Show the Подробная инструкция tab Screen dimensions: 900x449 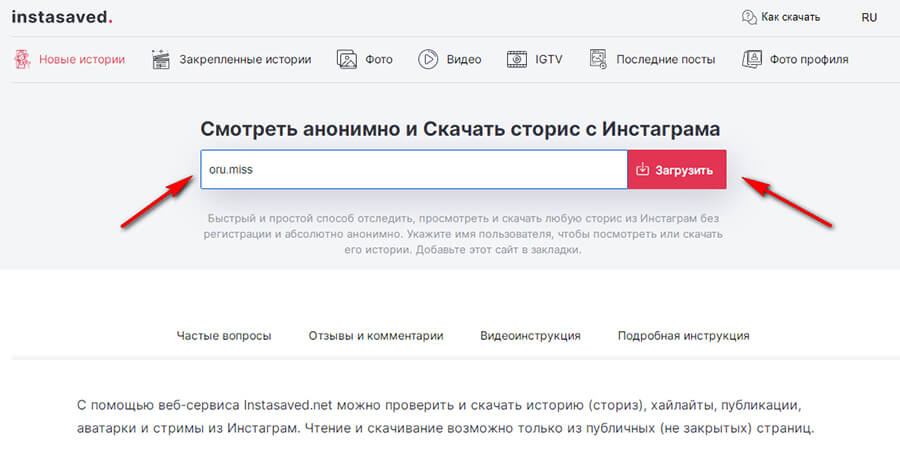(x=683, y=336)
